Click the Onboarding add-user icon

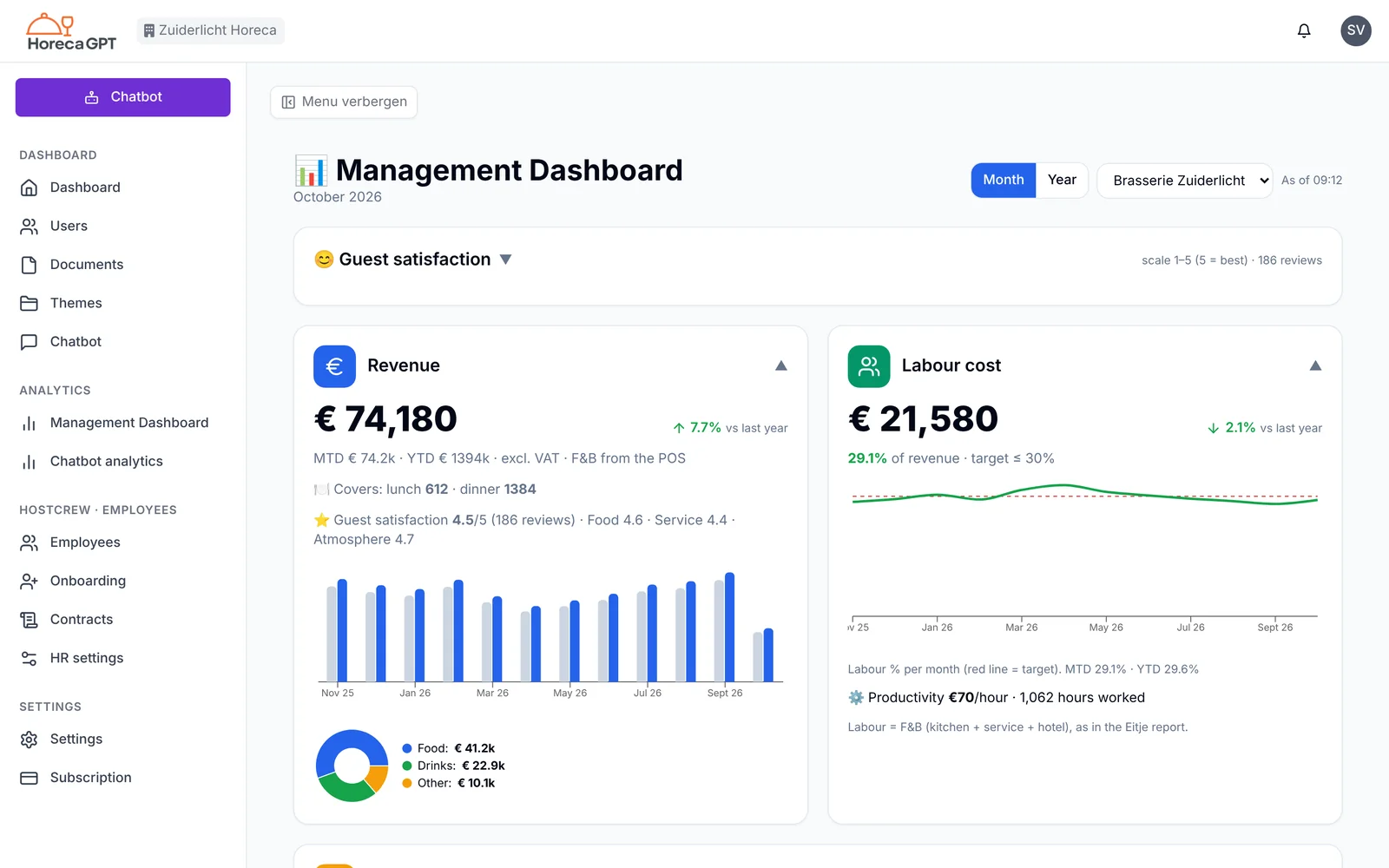pyautogui.click(x=29, y=581)
